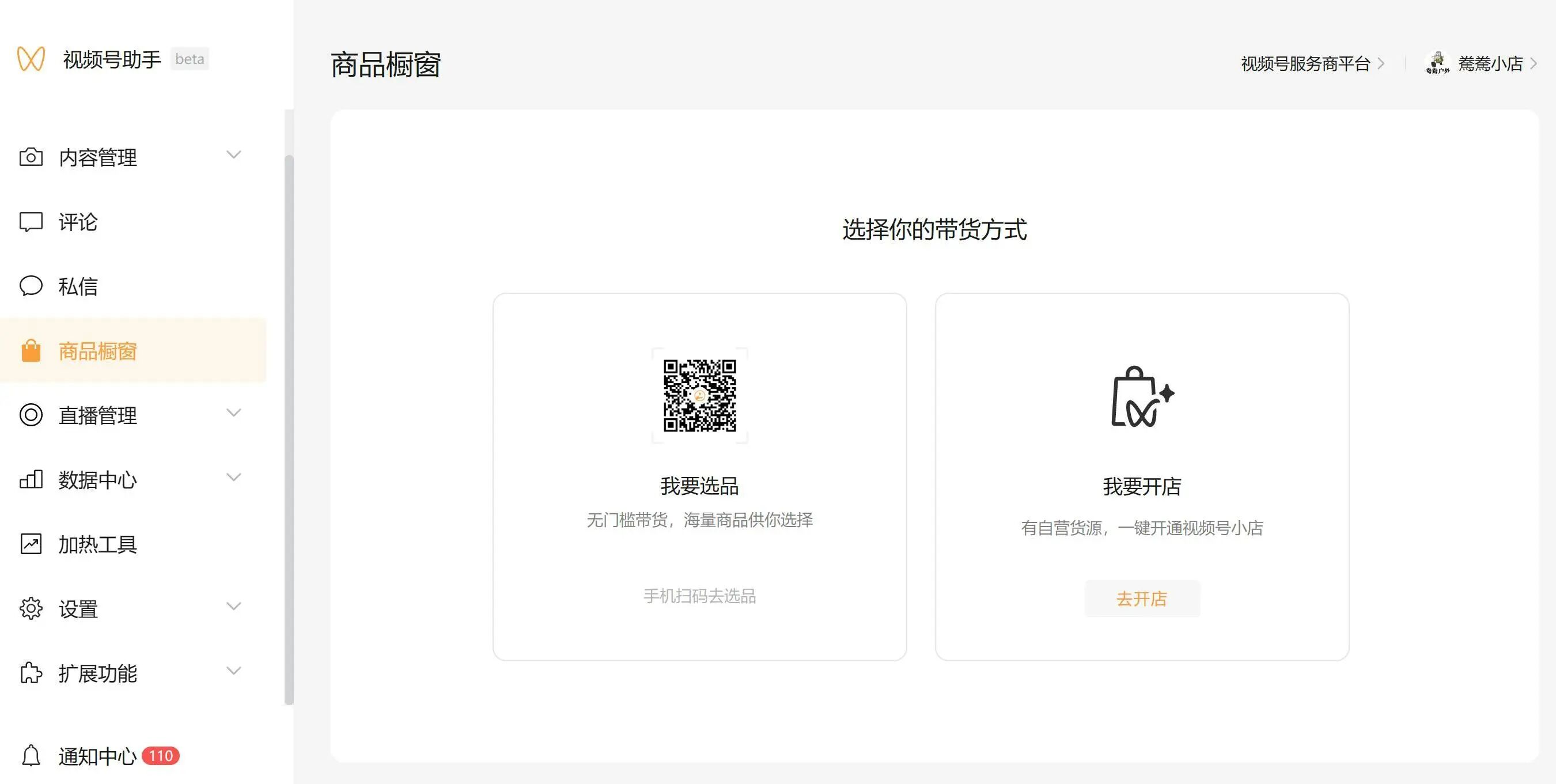Image resolution: width=1556 pixels, height=784 pixels.
Task: Open the 评论 menu entry
Action: [x=78, y=222]
